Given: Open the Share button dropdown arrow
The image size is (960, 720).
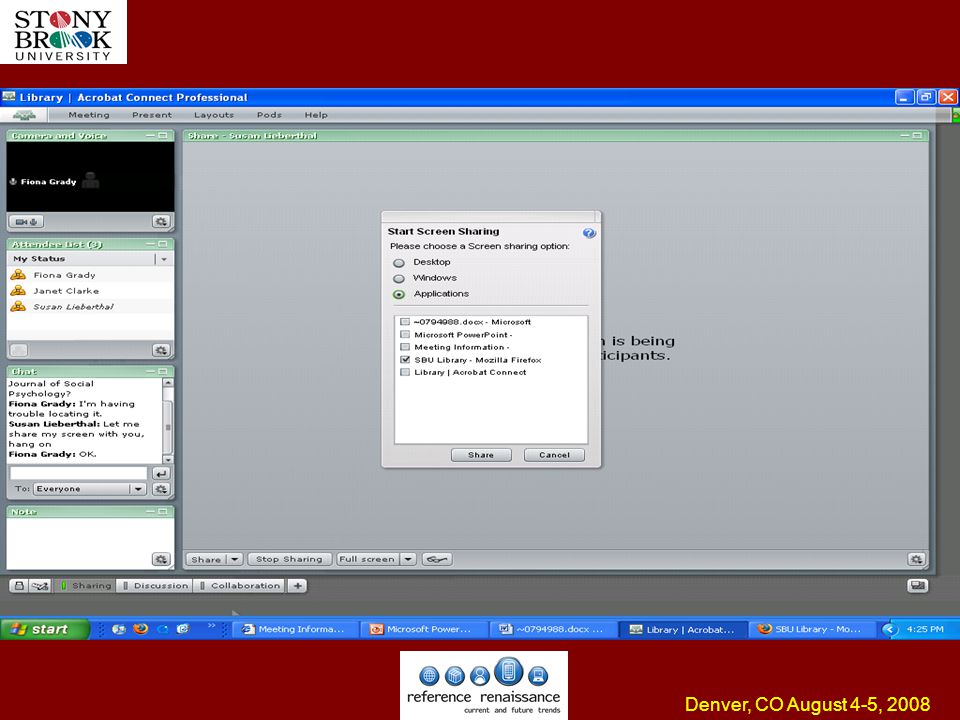Looking at the screenshot, I should [x=235, y=559].
